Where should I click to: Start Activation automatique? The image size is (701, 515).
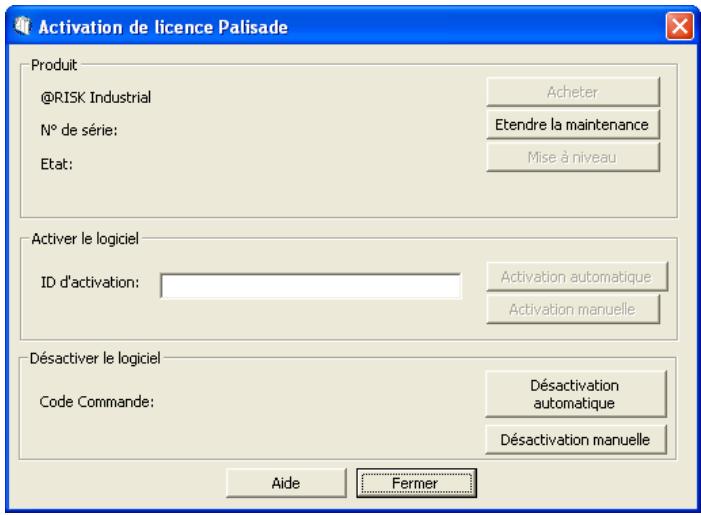point(577,277)
